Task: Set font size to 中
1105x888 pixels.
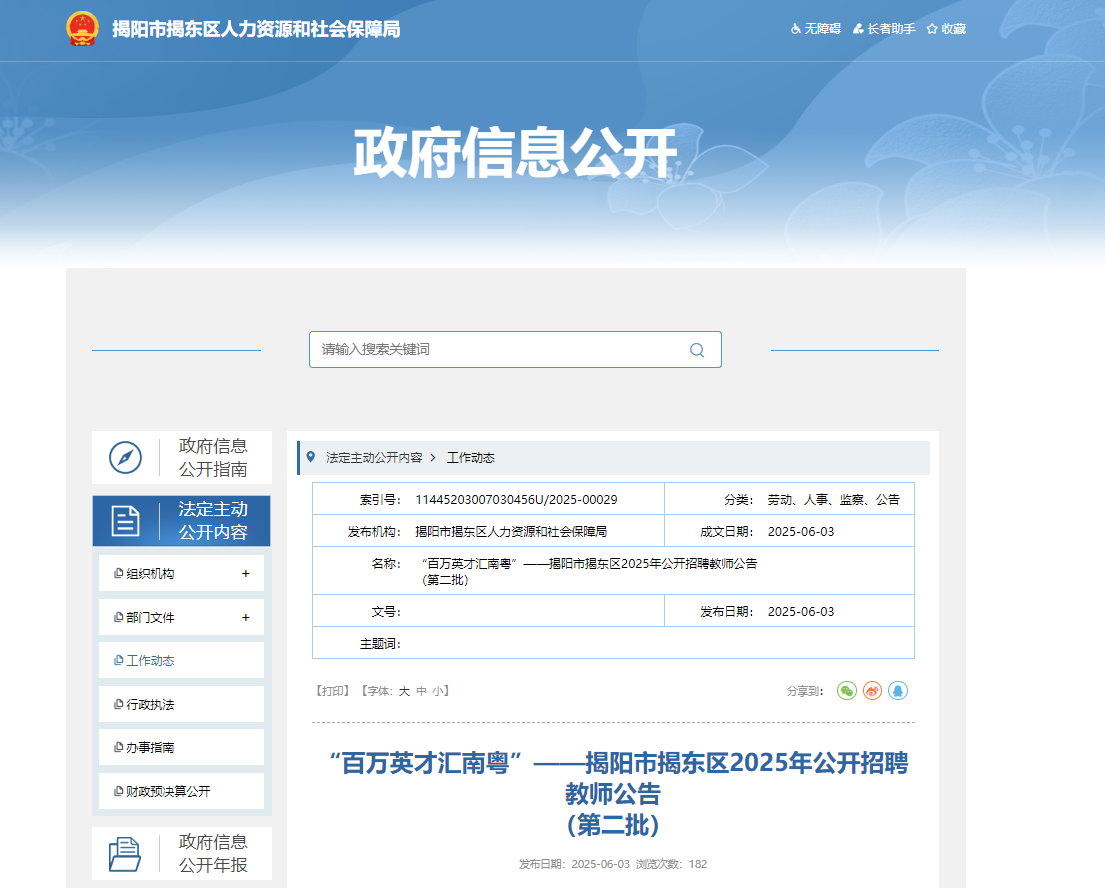Action: 421,691
